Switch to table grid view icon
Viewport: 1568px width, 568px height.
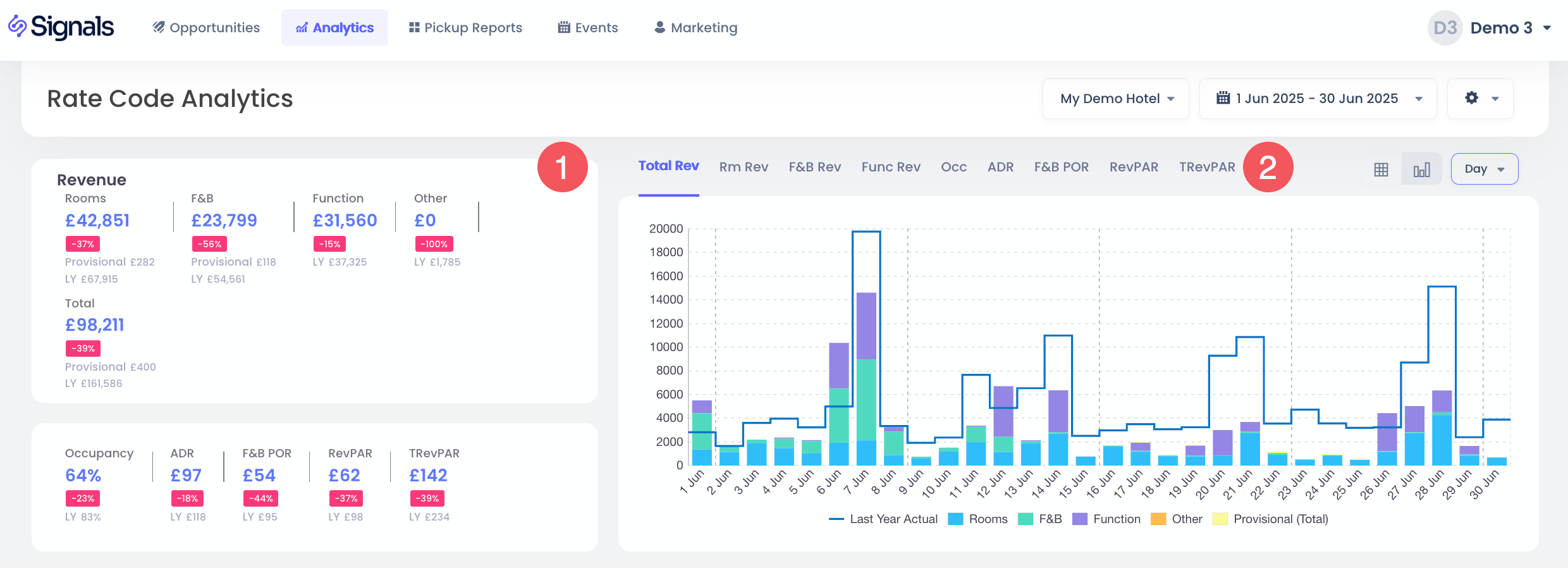coord(1381,170)
